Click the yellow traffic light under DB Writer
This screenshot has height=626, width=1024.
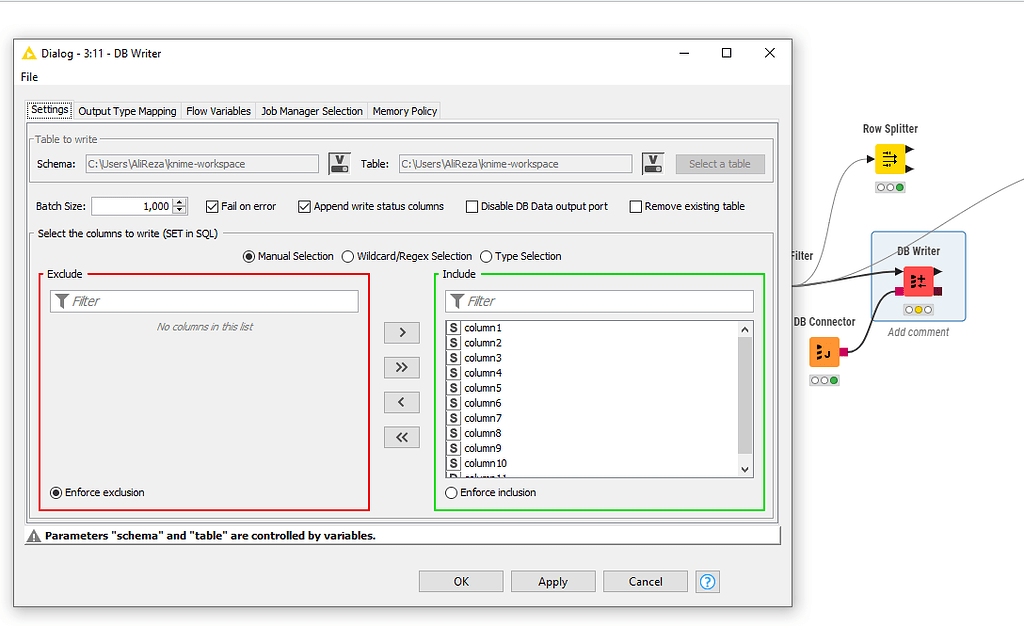[917, 310]
